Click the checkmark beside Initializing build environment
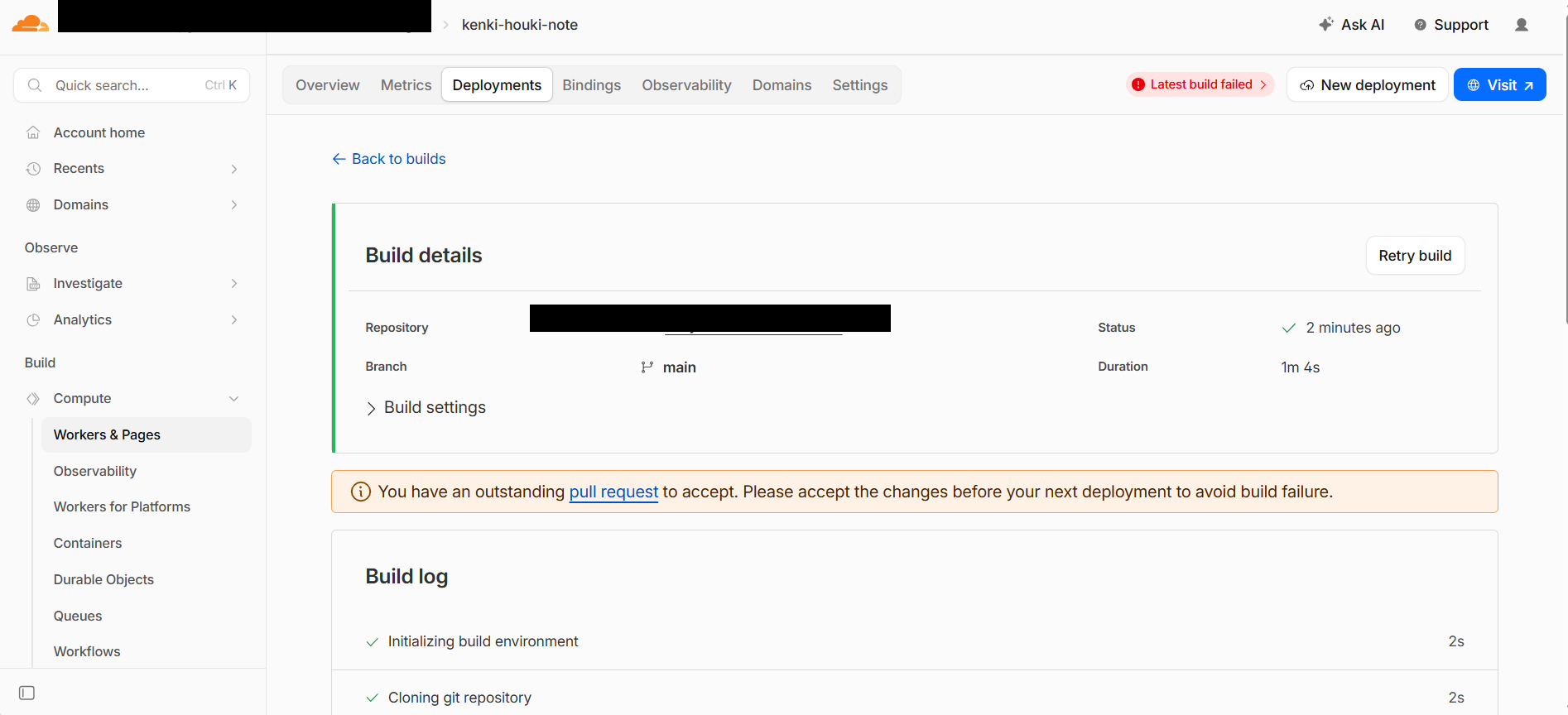This screenshot has width=1568, height=715. [373, 642]
